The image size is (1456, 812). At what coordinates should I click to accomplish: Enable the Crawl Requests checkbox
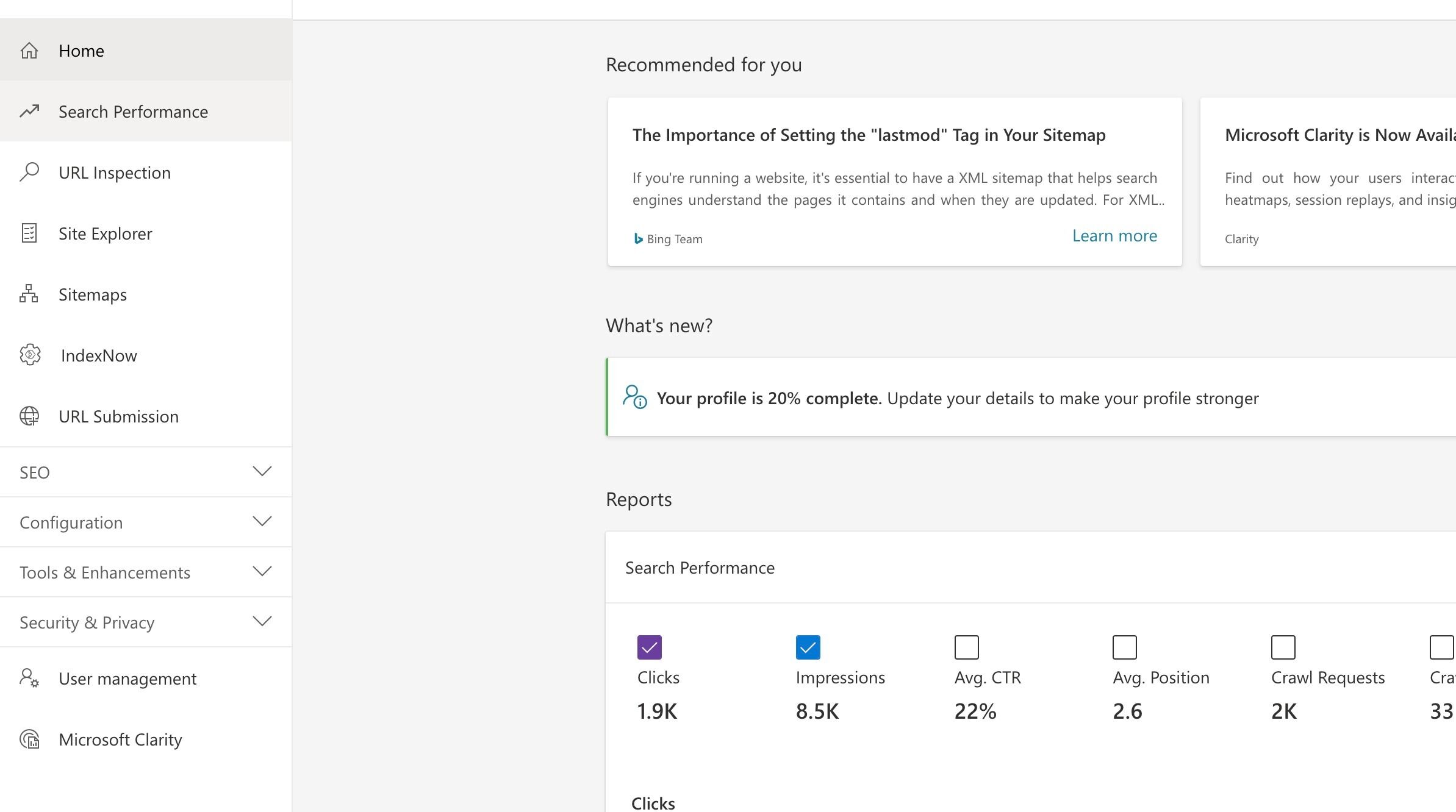[1283, 647]
